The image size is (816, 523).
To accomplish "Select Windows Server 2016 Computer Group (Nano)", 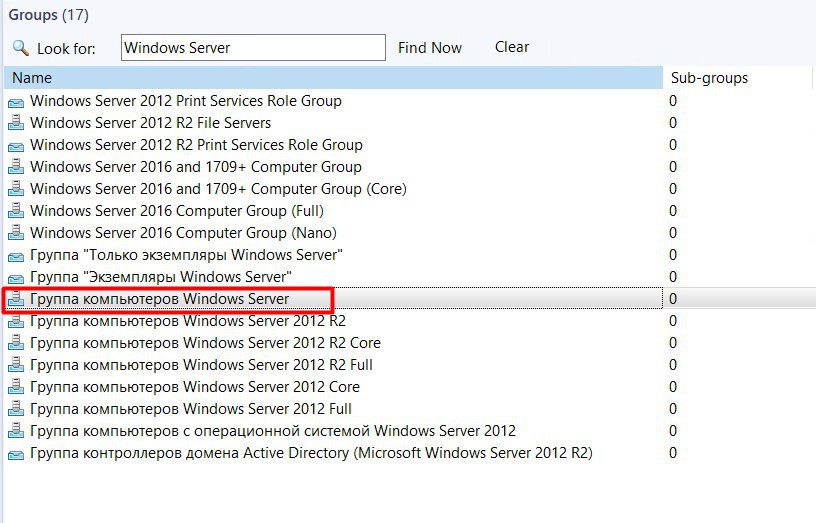I will point(183,233).
